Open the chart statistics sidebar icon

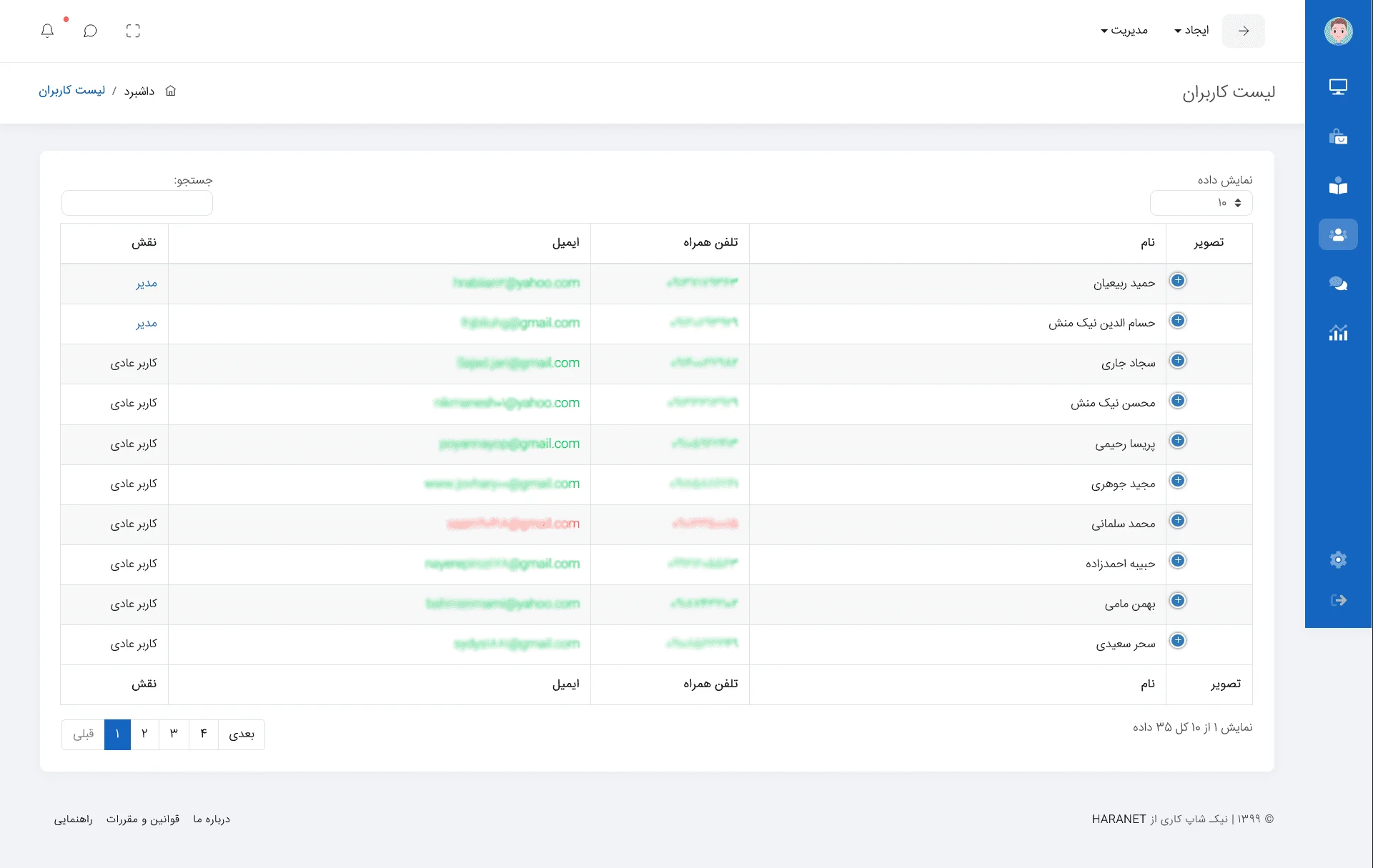[x=1338, y=333]
